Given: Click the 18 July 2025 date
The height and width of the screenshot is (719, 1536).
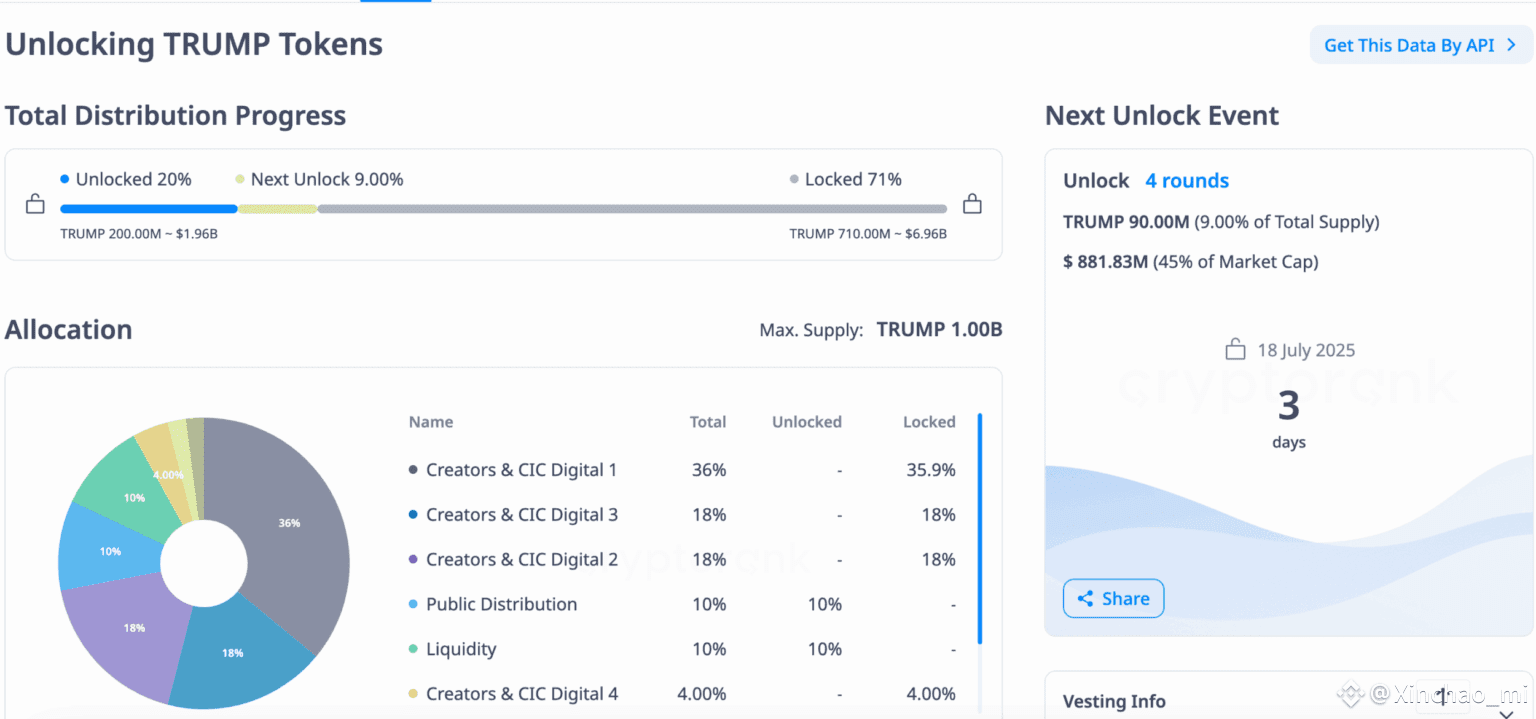Looking at the screenshot, I should pyautogui.click(x=1306, y=350).
